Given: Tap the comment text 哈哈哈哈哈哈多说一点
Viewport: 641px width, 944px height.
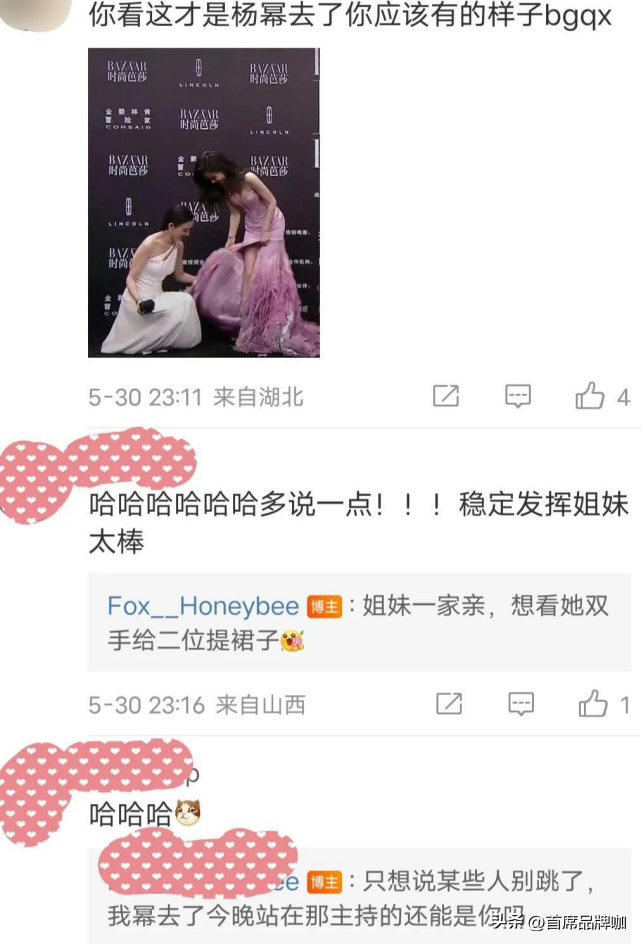Looking at the screenshot, I should 359,523.
